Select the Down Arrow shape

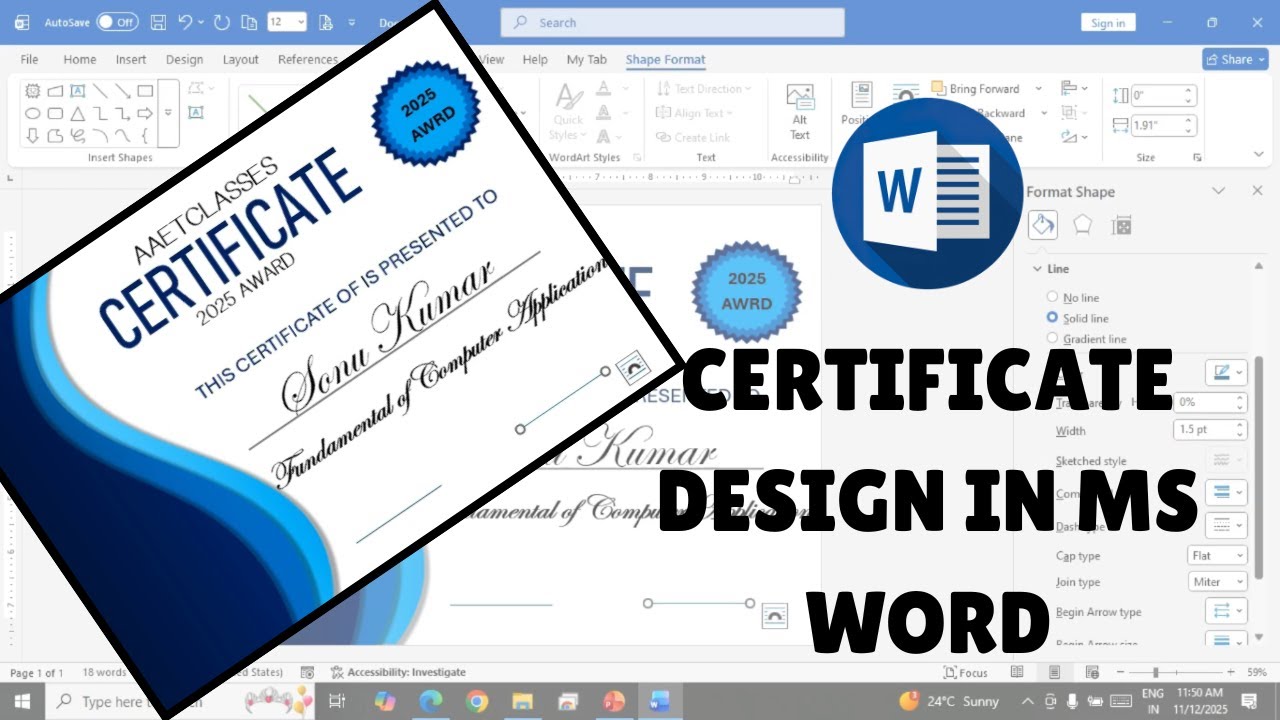(x=32, y=136)
